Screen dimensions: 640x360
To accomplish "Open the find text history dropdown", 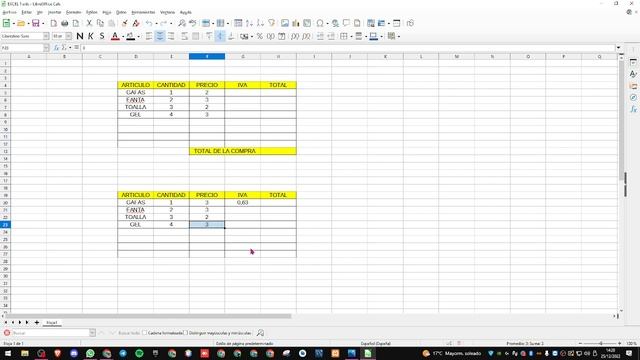I will 92,333.
